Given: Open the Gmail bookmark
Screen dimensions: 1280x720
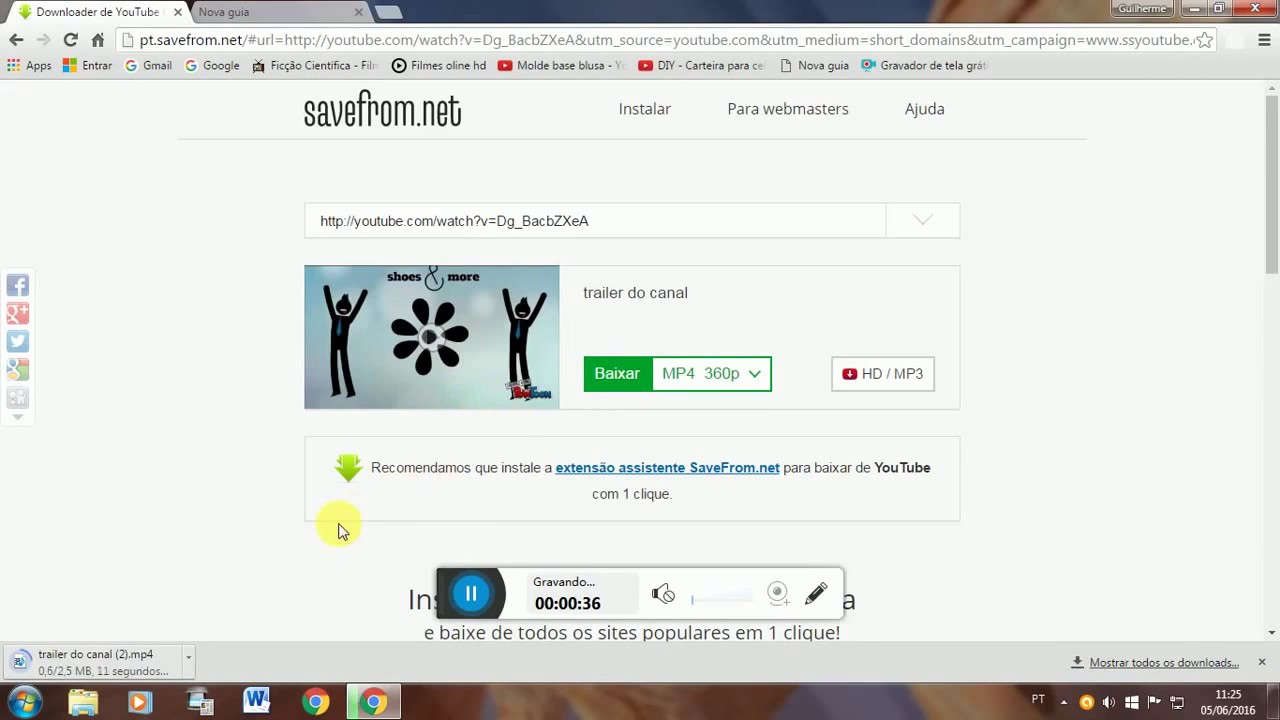Looking at the screenshot, I should 148,66.
